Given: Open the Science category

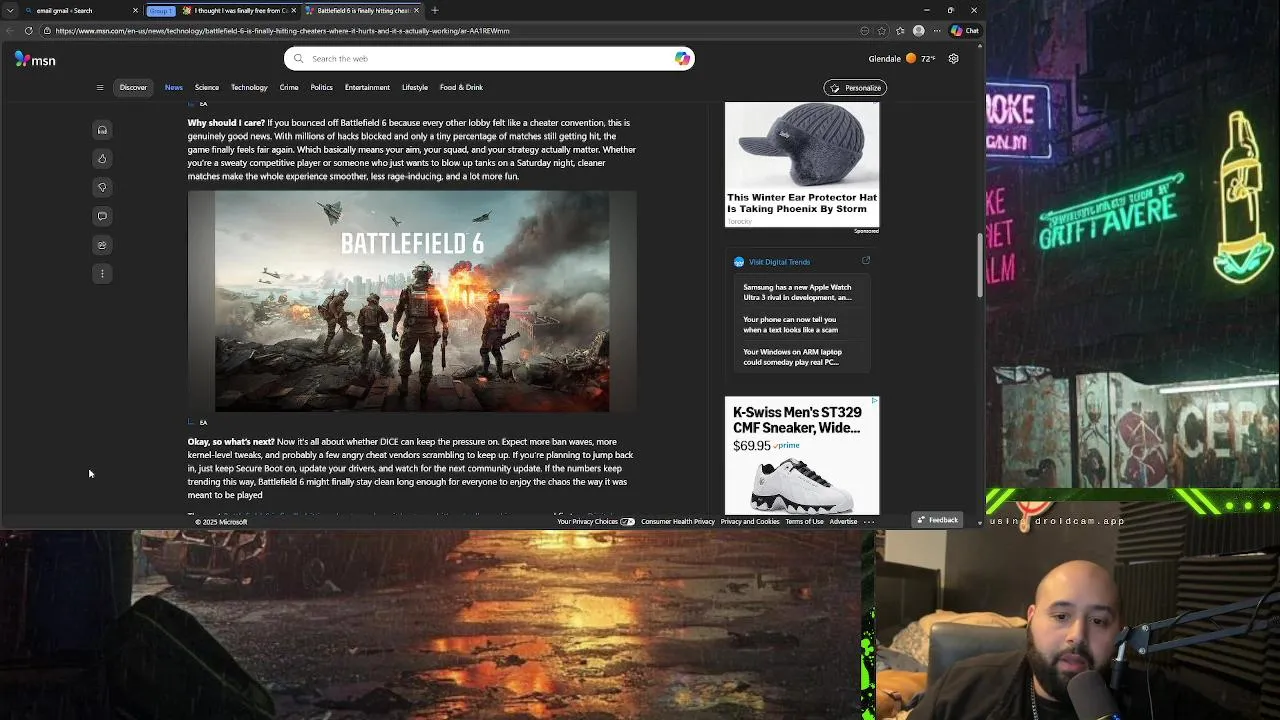Looking at the screenshot, I should tap(207, 88).
